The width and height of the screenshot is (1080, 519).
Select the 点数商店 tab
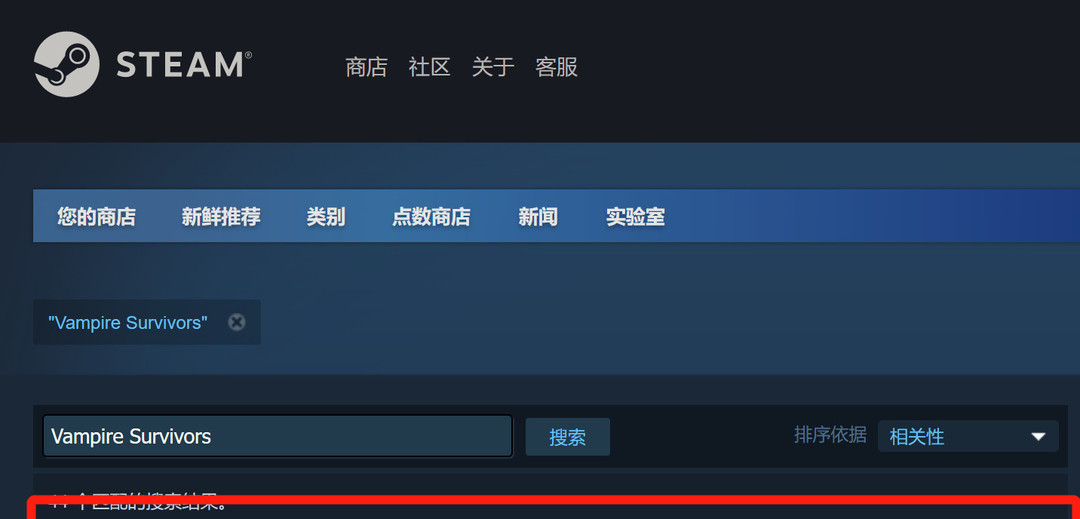click(x=431, y=217)
